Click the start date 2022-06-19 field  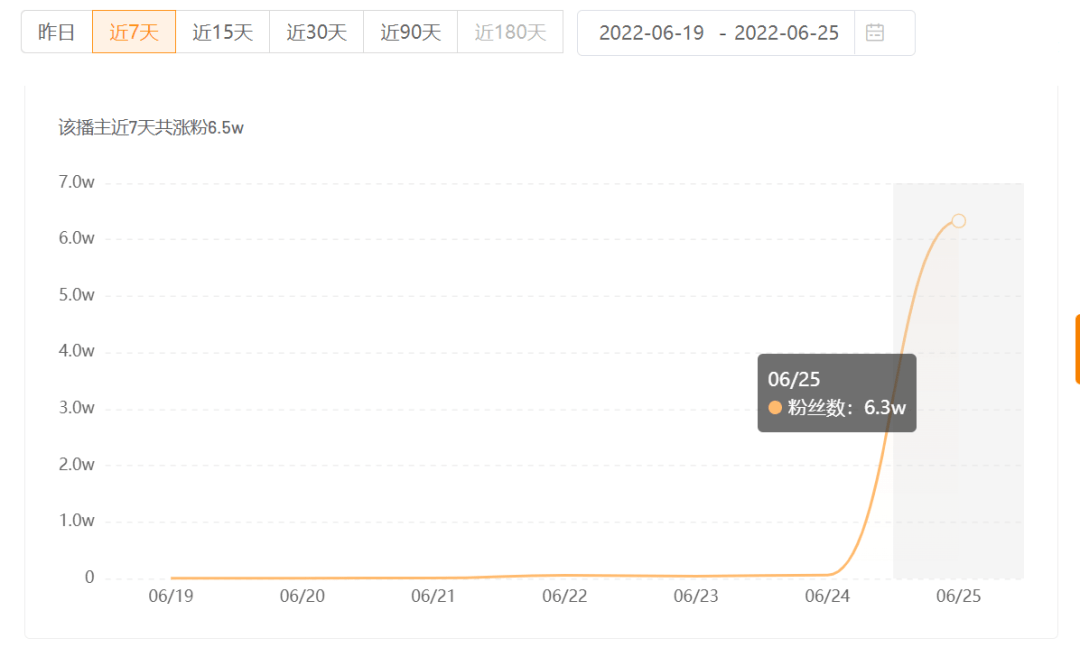pos(652,32)
